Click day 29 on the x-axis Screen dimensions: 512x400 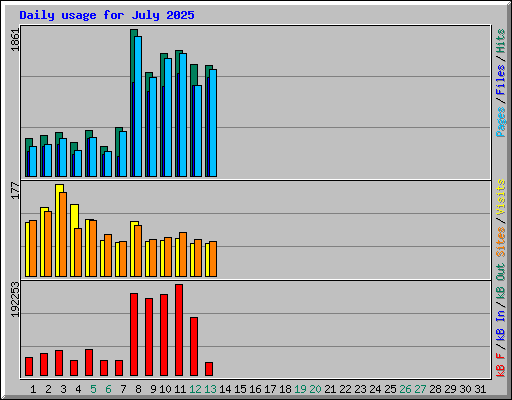coord(450,389)
